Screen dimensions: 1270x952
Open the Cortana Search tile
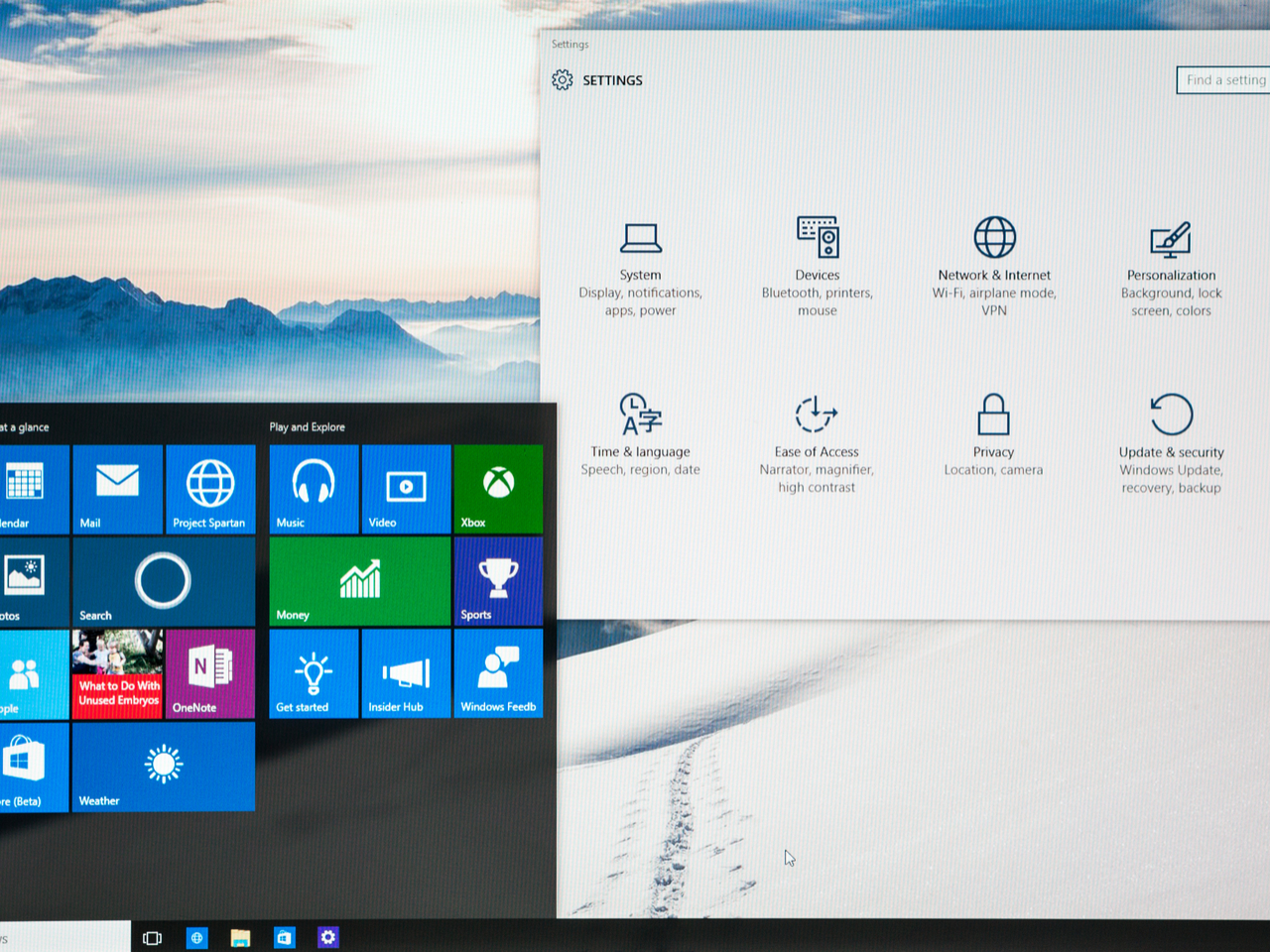[x=163, y=581]
